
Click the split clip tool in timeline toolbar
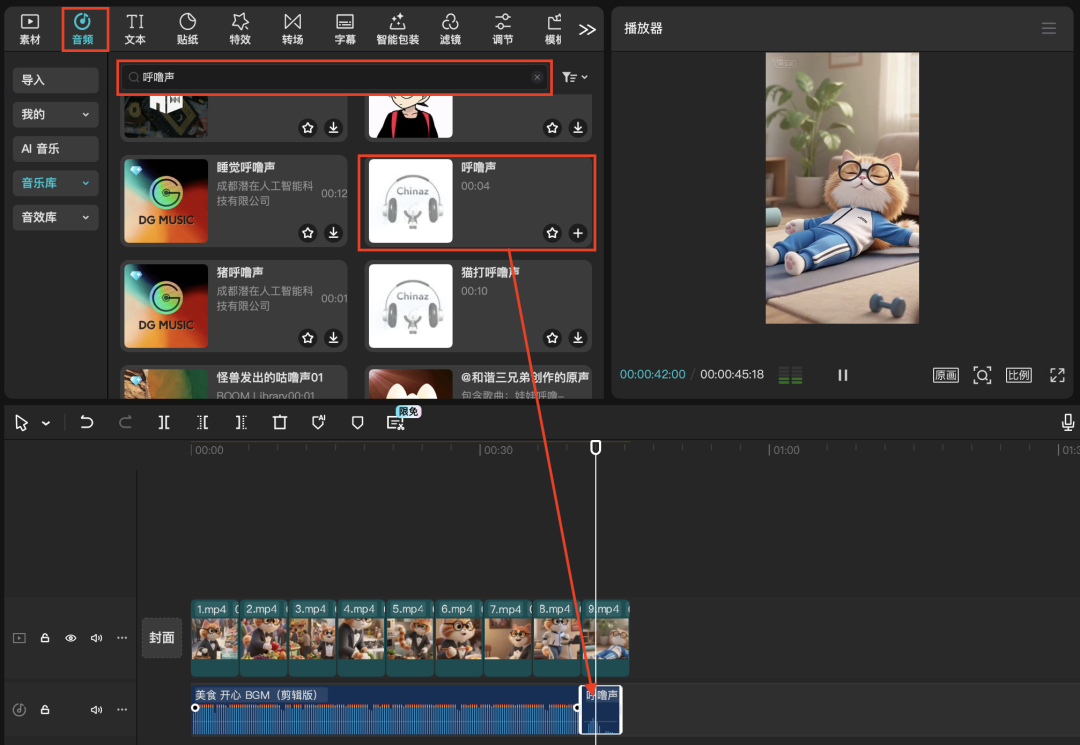point(164,423)
